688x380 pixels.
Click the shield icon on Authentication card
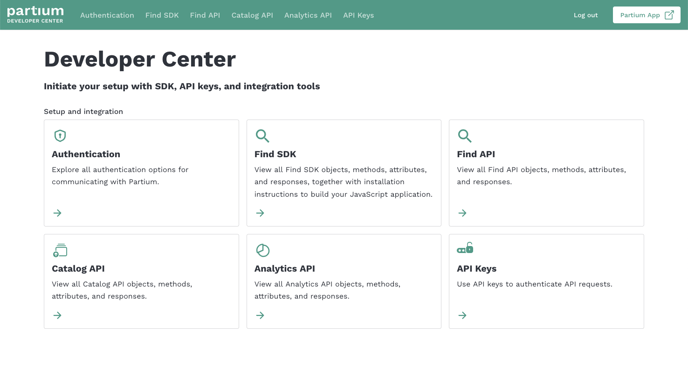(60, 136)
